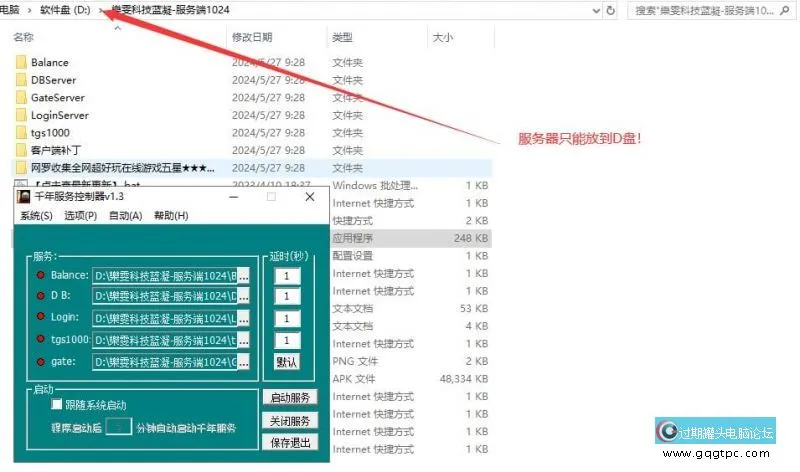Select the 文本文档 4 KB row
This screenshot has height=472, width=800.
[x=411, y=326]
